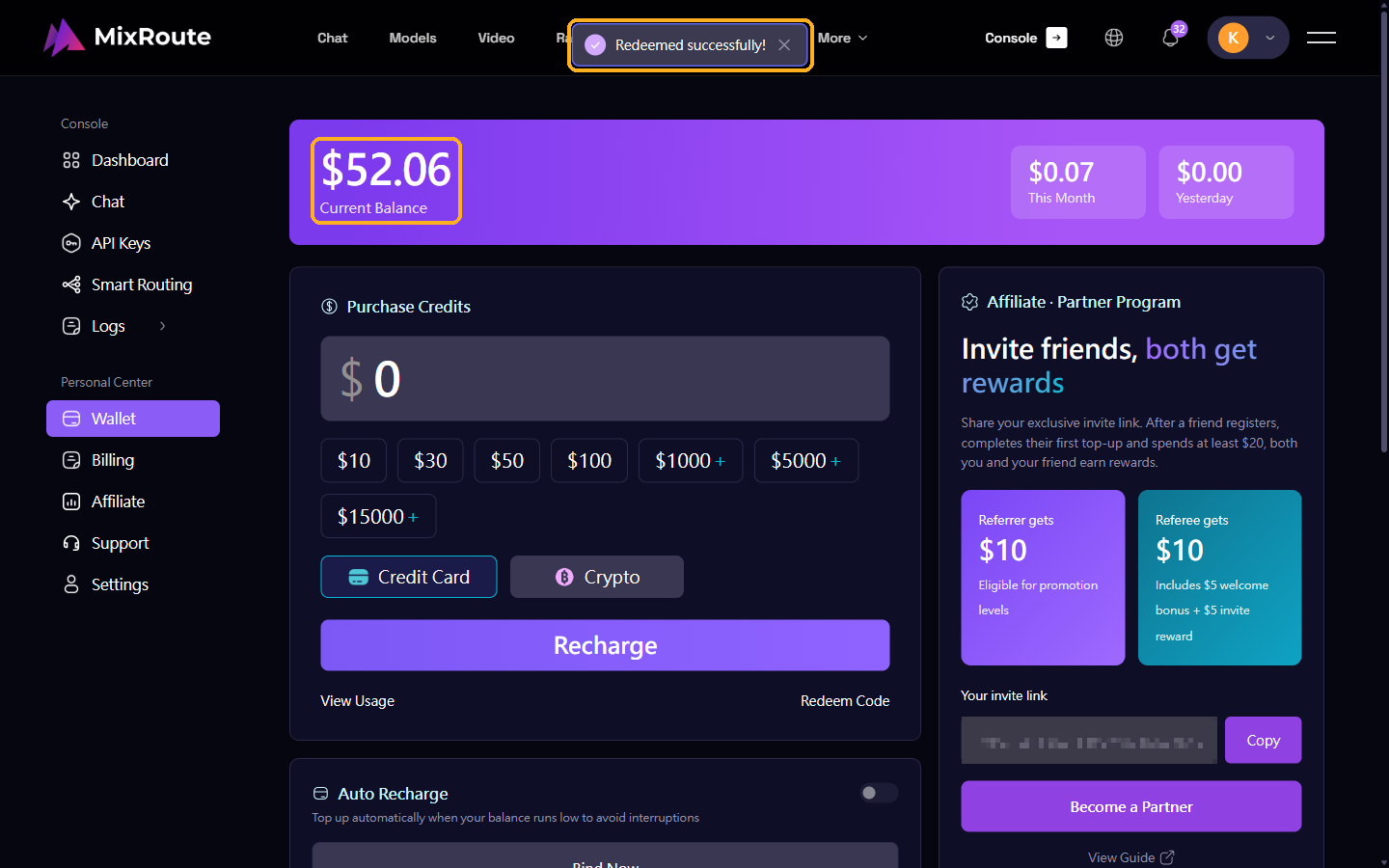
Task: Open the hamburger menu icon
Action: point(1321,38)
